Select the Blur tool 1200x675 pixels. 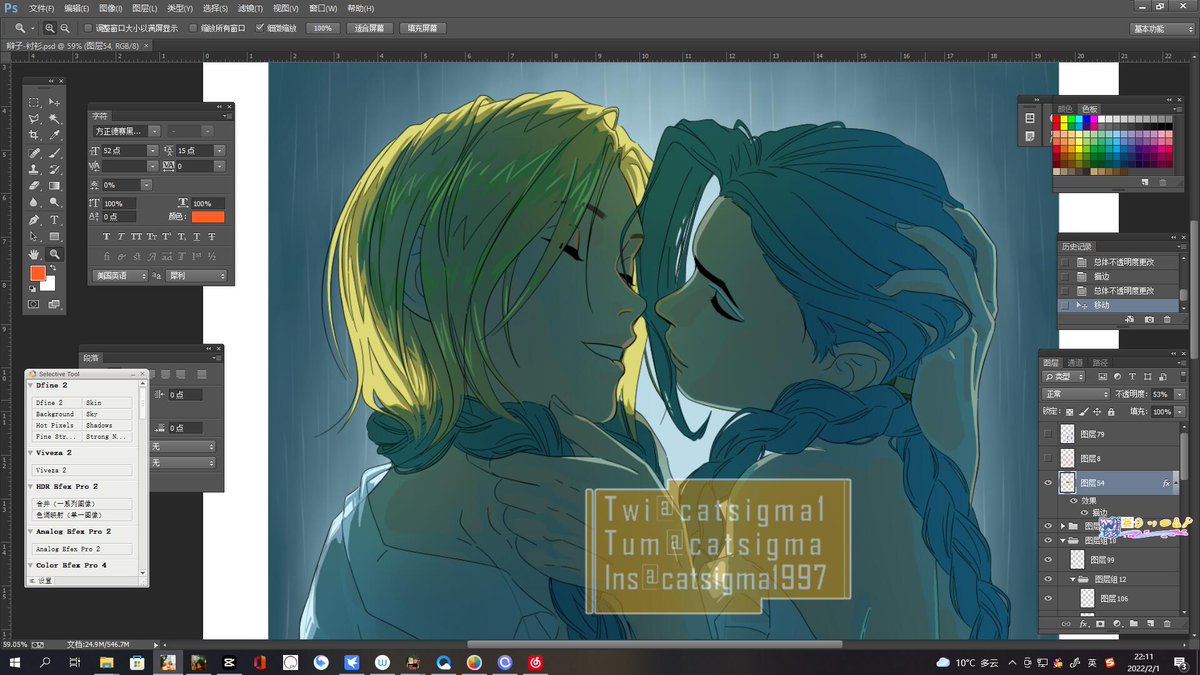[34, 203]
